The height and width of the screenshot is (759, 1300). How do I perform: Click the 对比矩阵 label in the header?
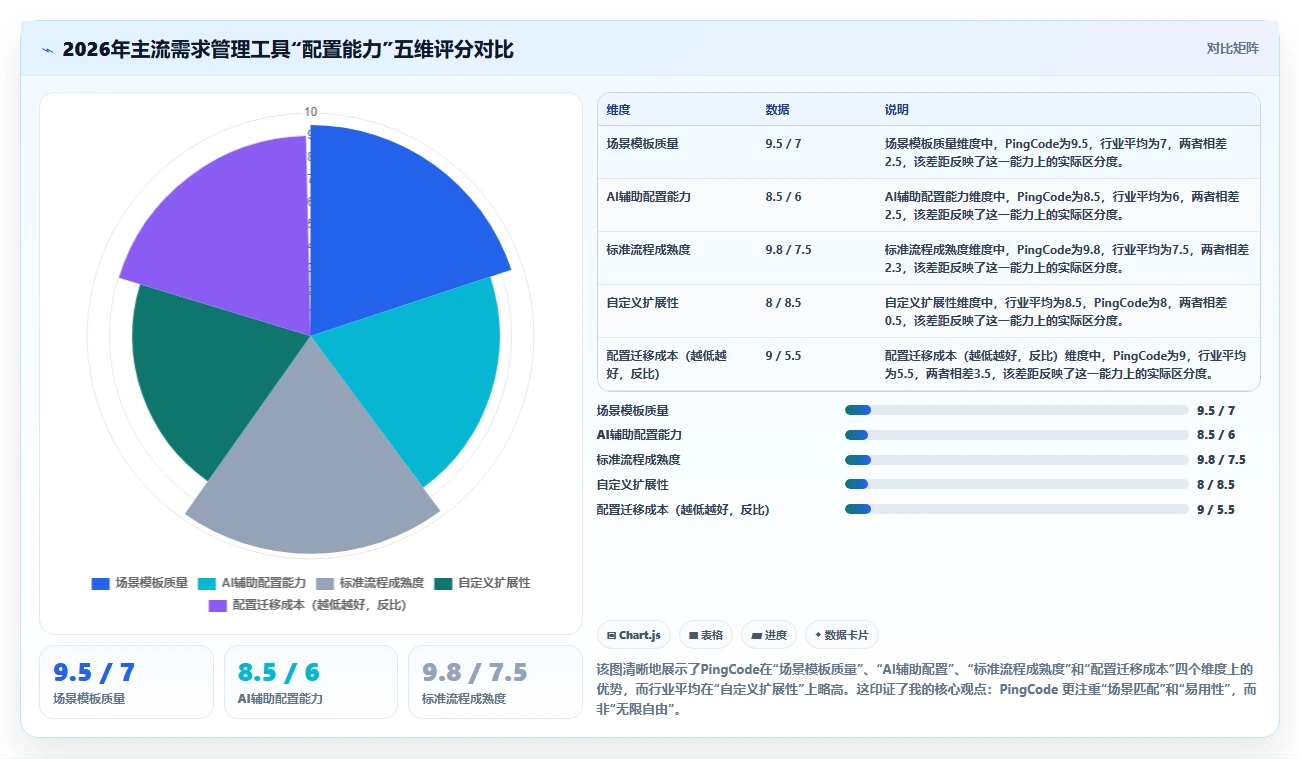pos(1232,48)
